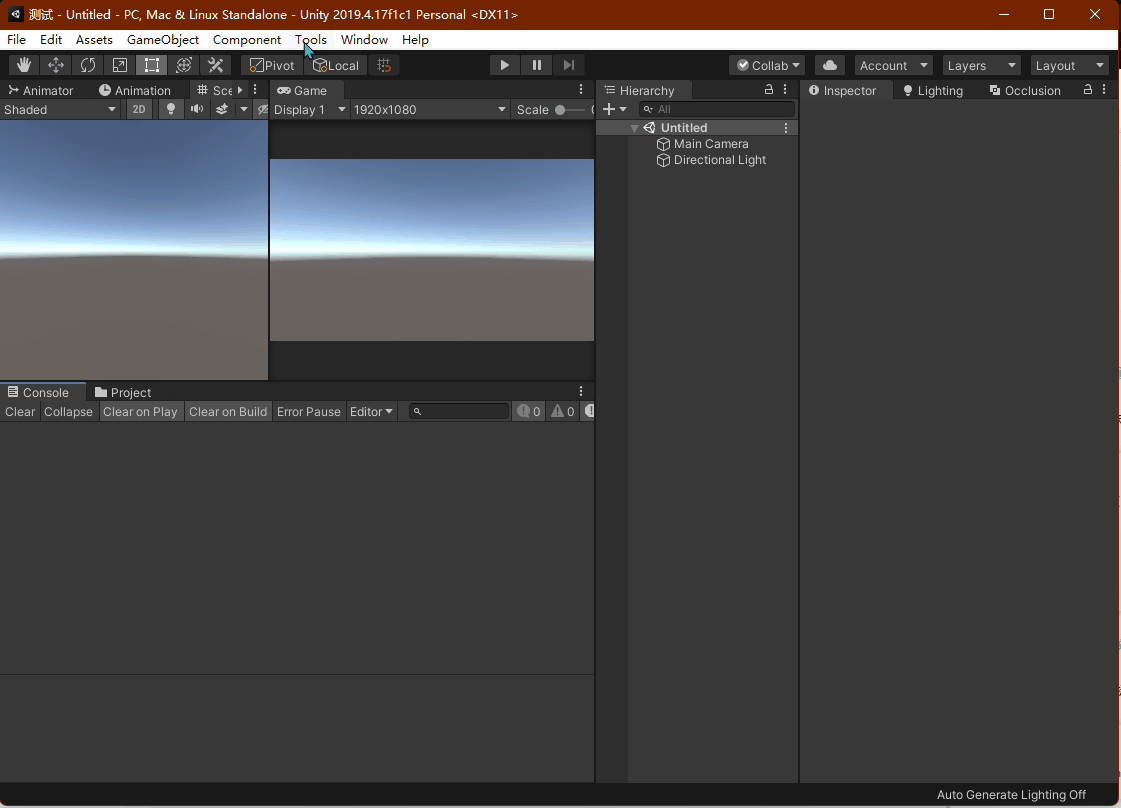Toggle scene lighting bulb icon

[170, 109]
